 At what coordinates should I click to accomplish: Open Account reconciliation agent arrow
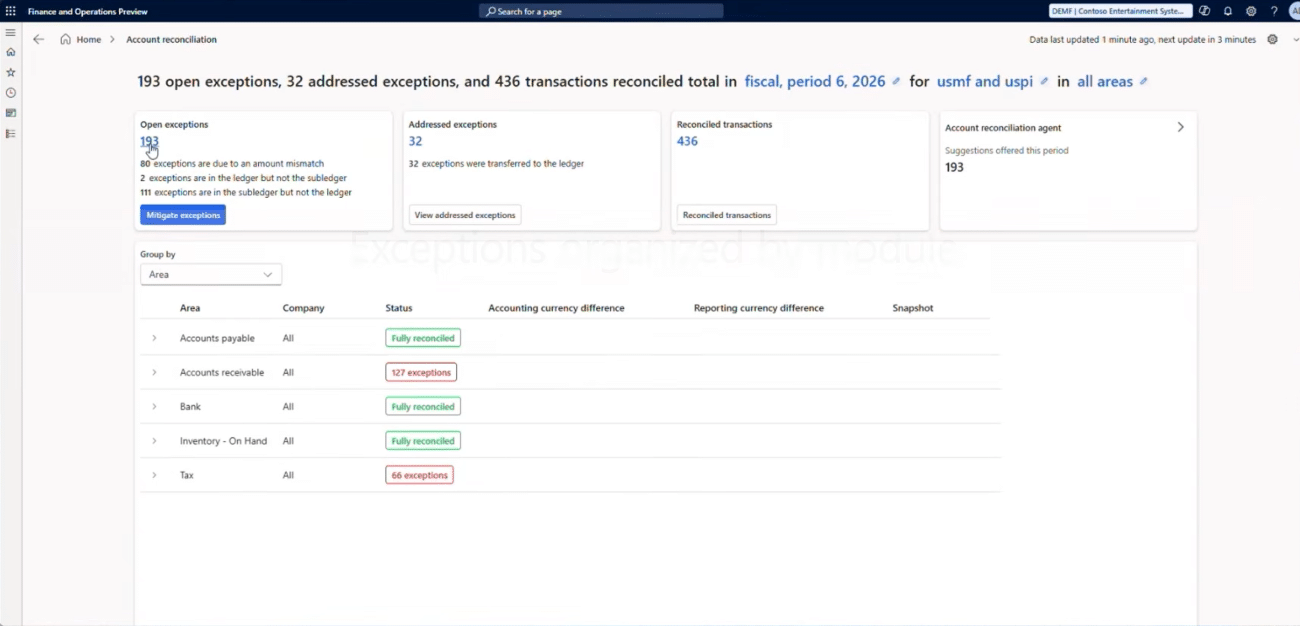tap(1180, 127)
